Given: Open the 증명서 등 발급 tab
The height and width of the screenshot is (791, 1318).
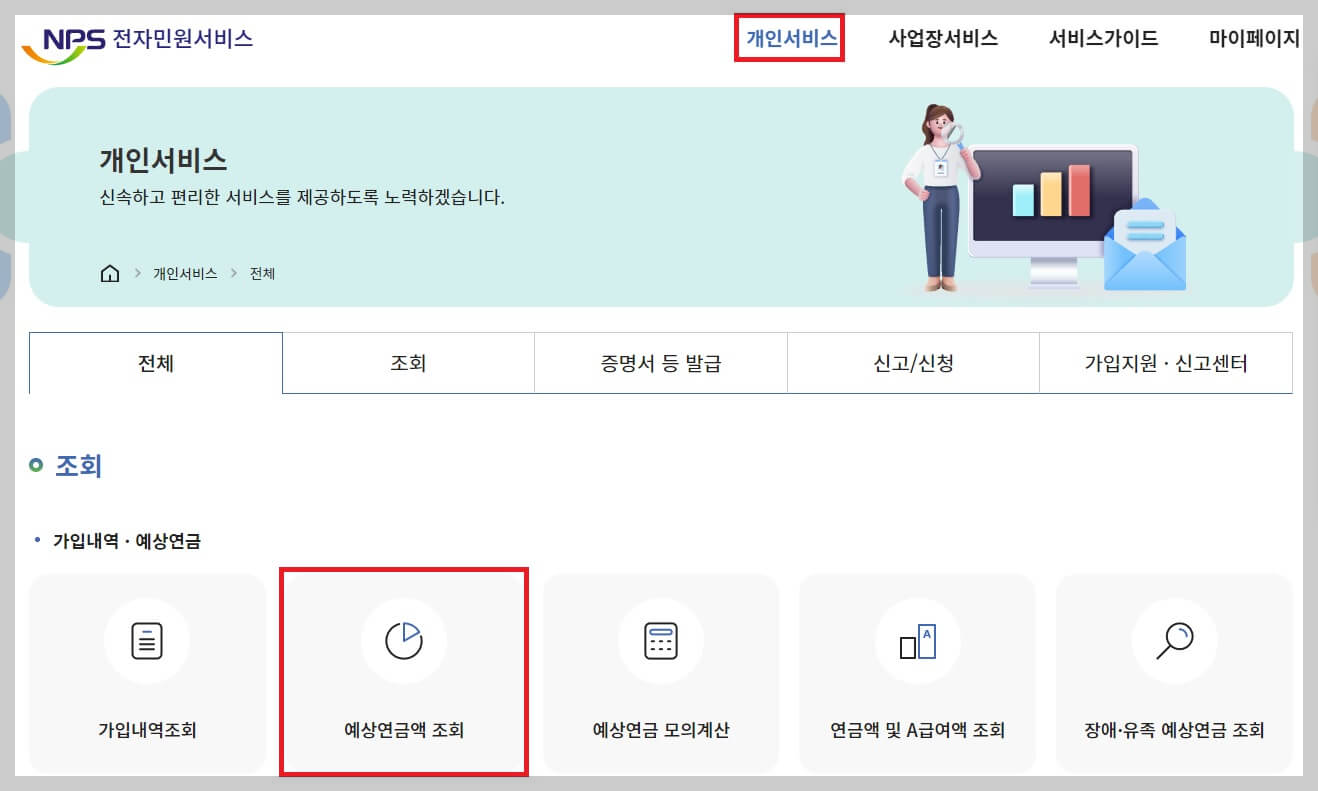Looking at the screenshot, I should click(x=661, y=363).
